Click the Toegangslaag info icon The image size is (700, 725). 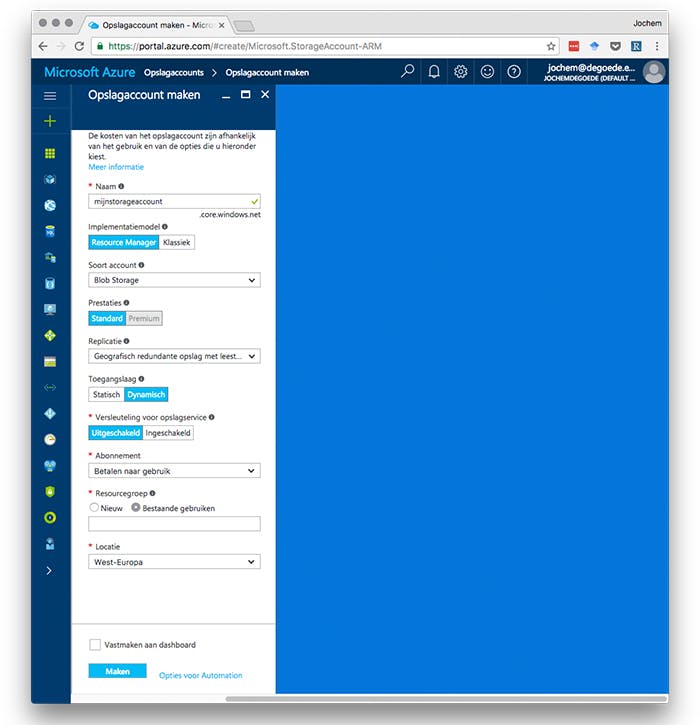coord(141,379)
